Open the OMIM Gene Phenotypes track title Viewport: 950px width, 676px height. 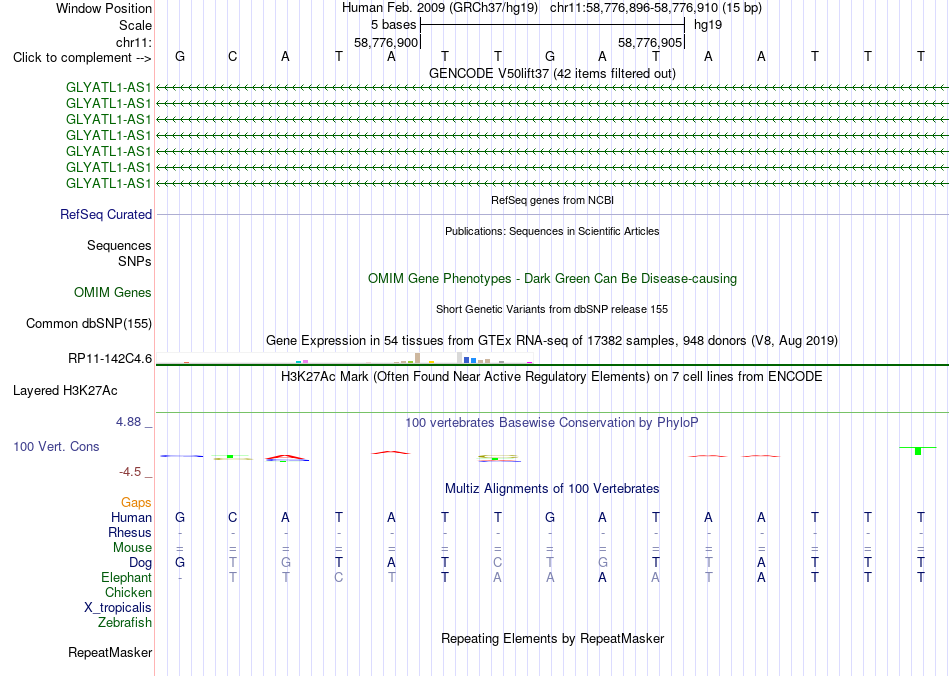pyautogui.click(x=552, y=279)
